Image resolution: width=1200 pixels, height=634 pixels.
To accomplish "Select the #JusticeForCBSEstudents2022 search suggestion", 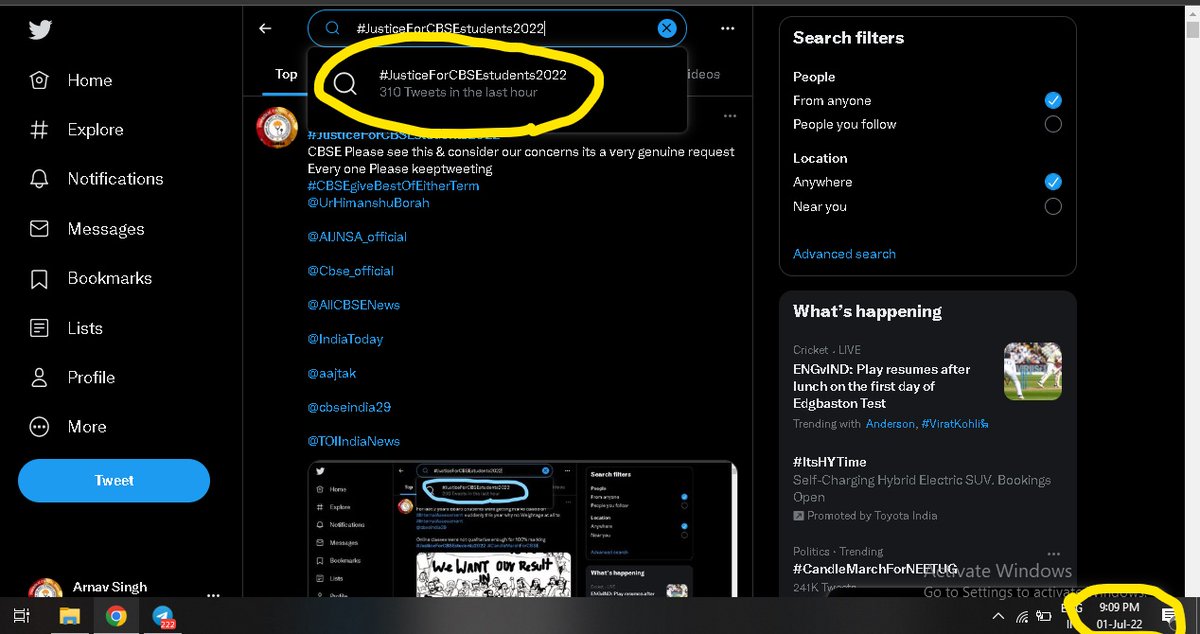I will tap(497, 84).
